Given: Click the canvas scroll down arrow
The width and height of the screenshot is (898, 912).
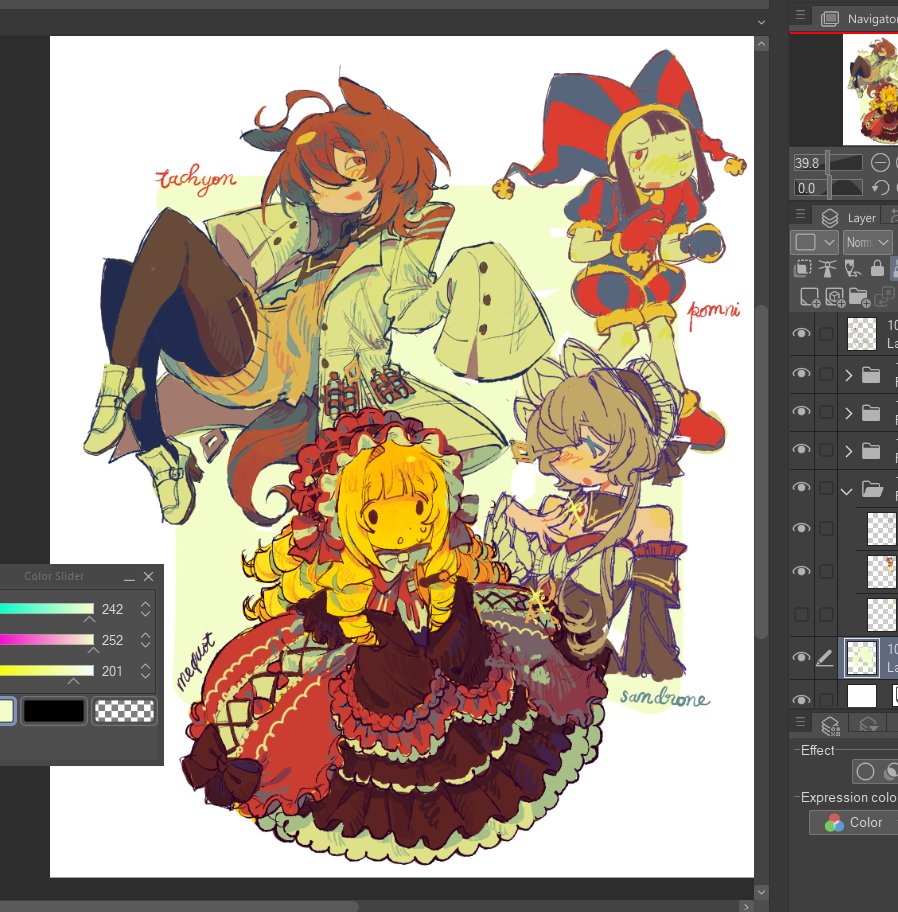Looking at the screenshot, I should (761, 891).
